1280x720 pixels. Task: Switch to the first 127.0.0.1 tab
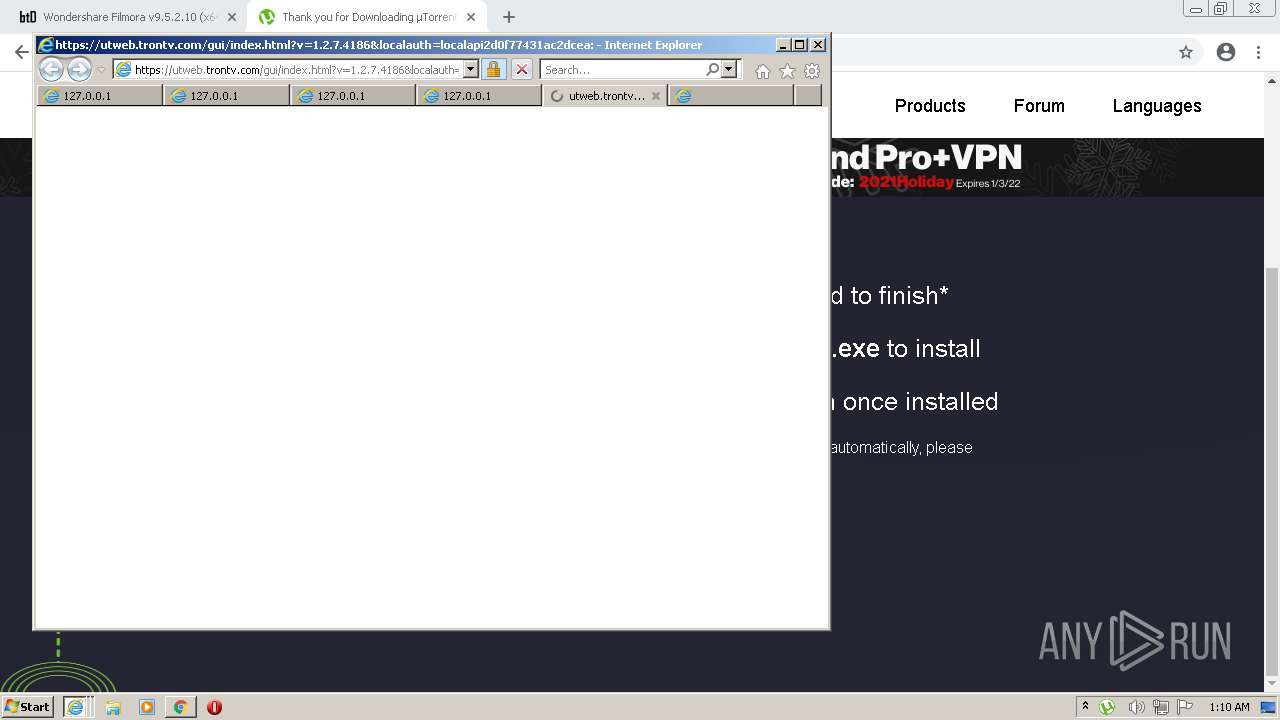(x=99, y=96)
